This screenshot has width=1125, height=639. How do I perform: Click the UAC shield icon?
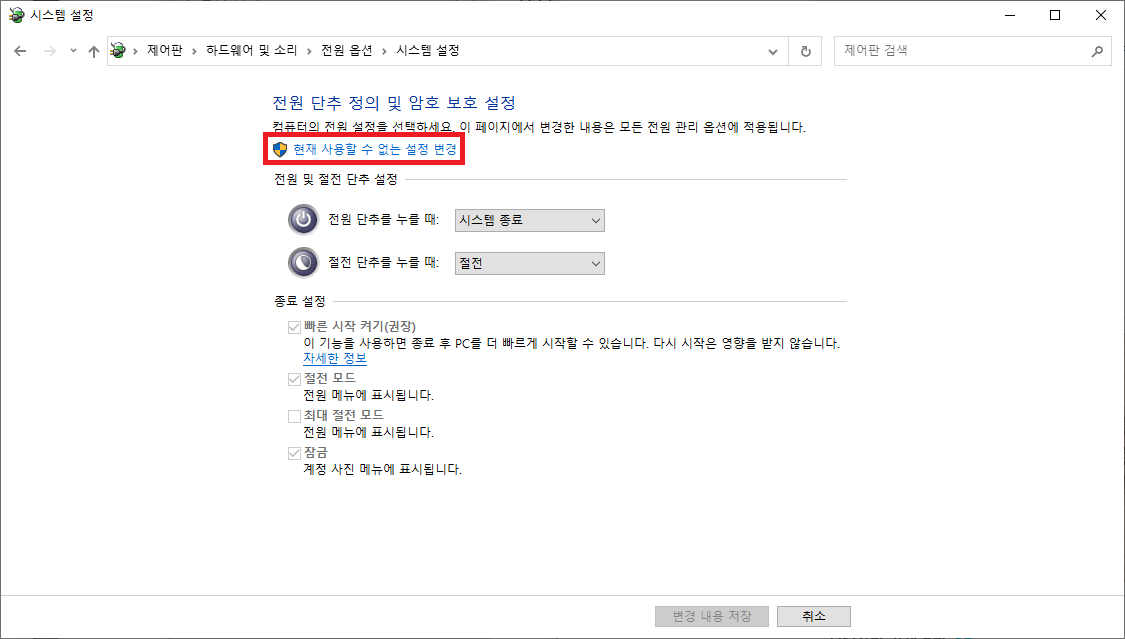coord(280,149)
